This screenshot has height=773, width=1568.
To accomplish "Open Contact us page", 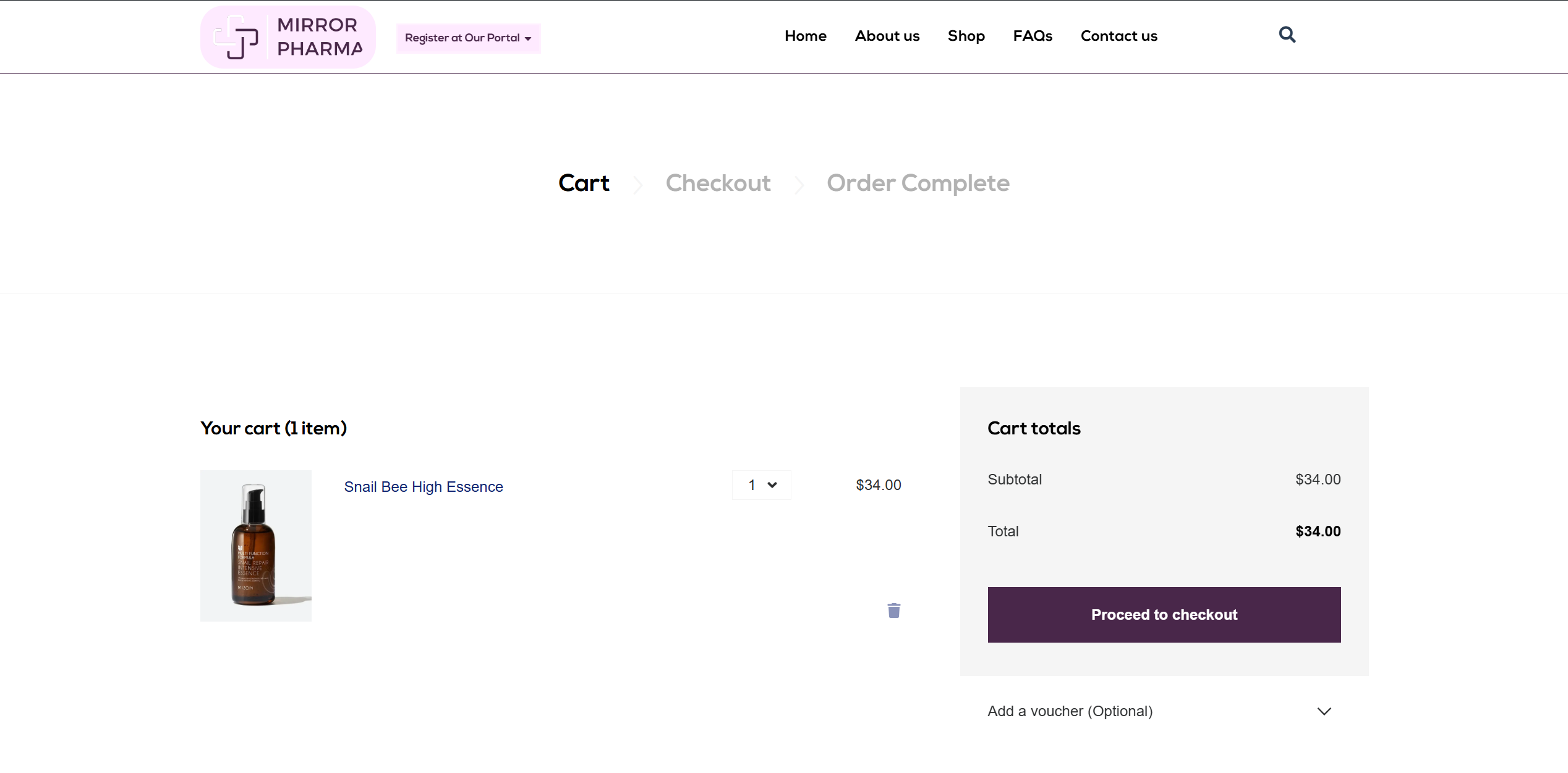I will click(1118, 36).
